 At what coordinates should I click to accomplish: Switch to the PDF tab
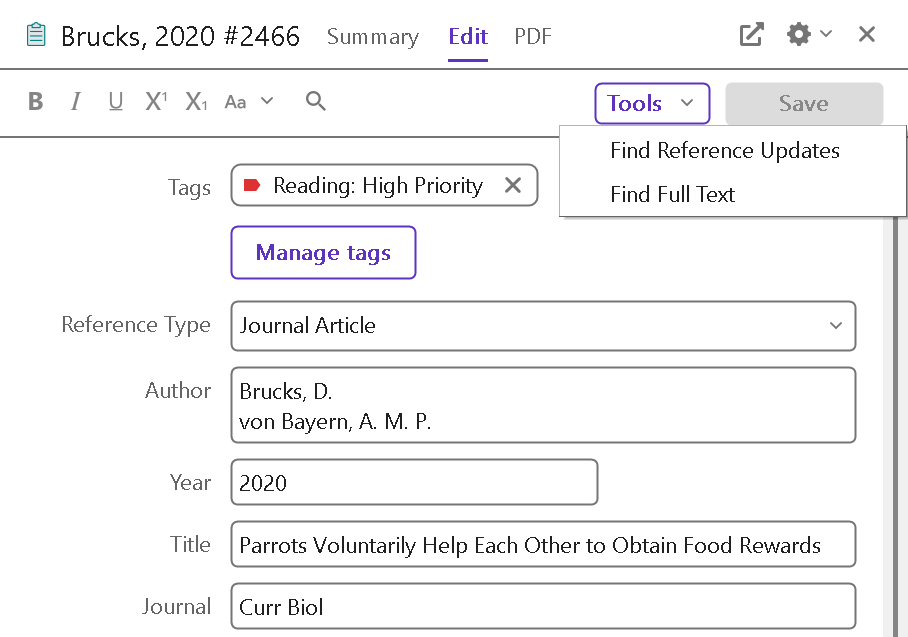[533, 37]
